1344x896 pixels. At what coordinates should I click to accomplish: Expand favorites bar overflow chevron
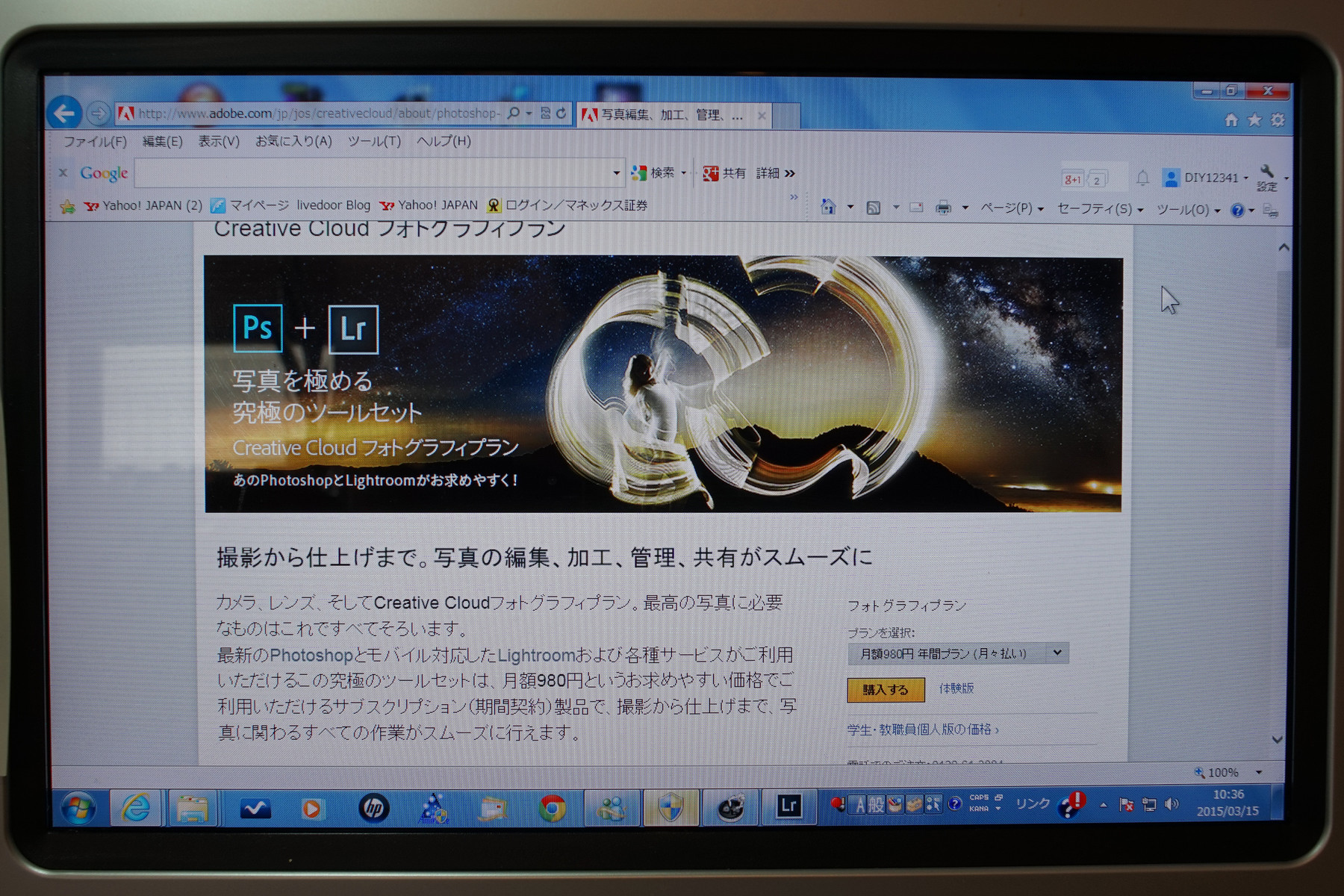pyautogui.click(x=794, y=197)
